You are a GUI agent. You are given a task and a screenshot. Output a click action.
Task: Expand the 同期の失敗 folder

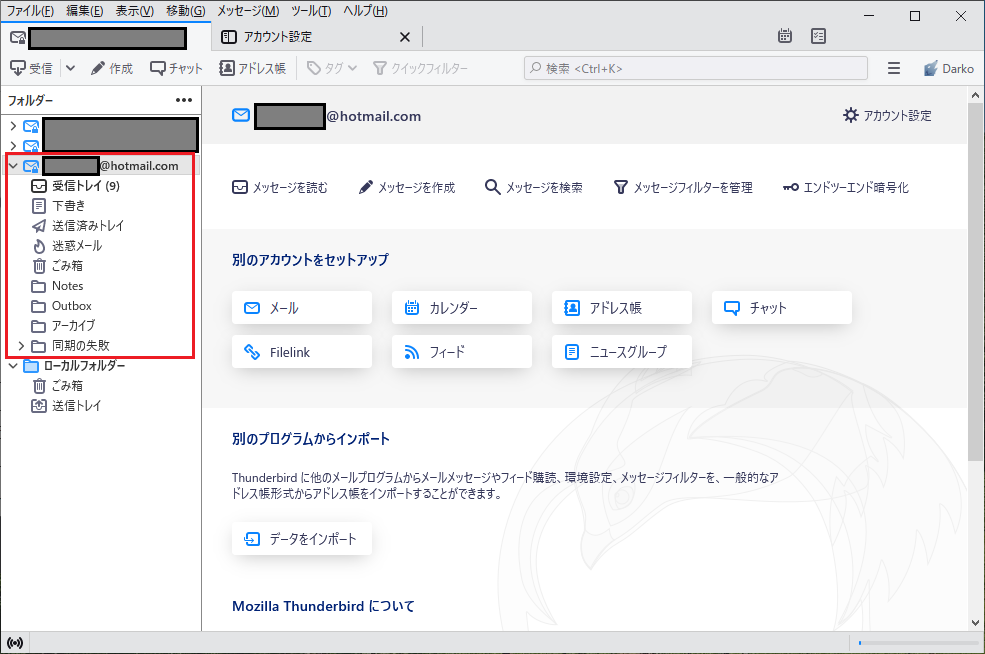coord(21,346)
